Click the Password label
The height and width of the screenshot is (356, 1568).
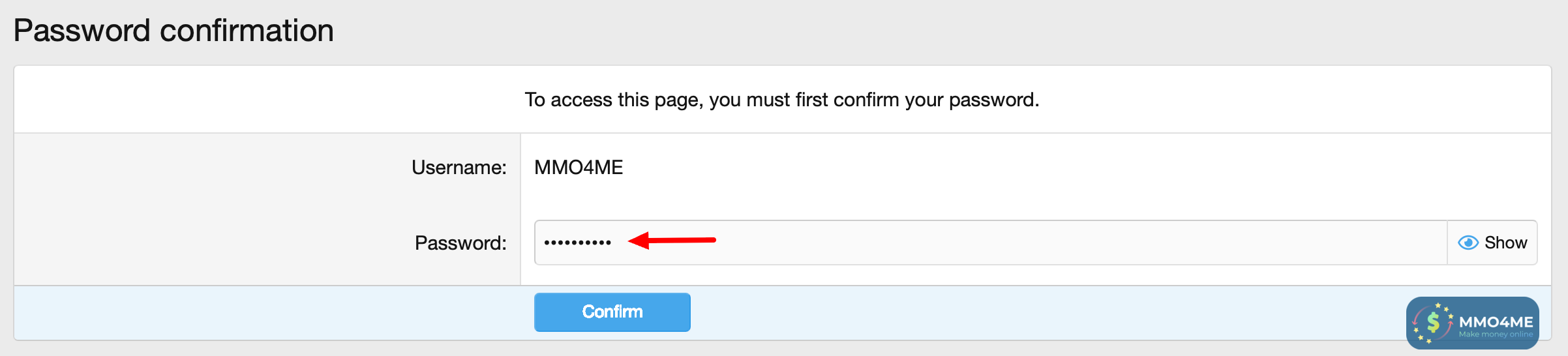(460, 243)
